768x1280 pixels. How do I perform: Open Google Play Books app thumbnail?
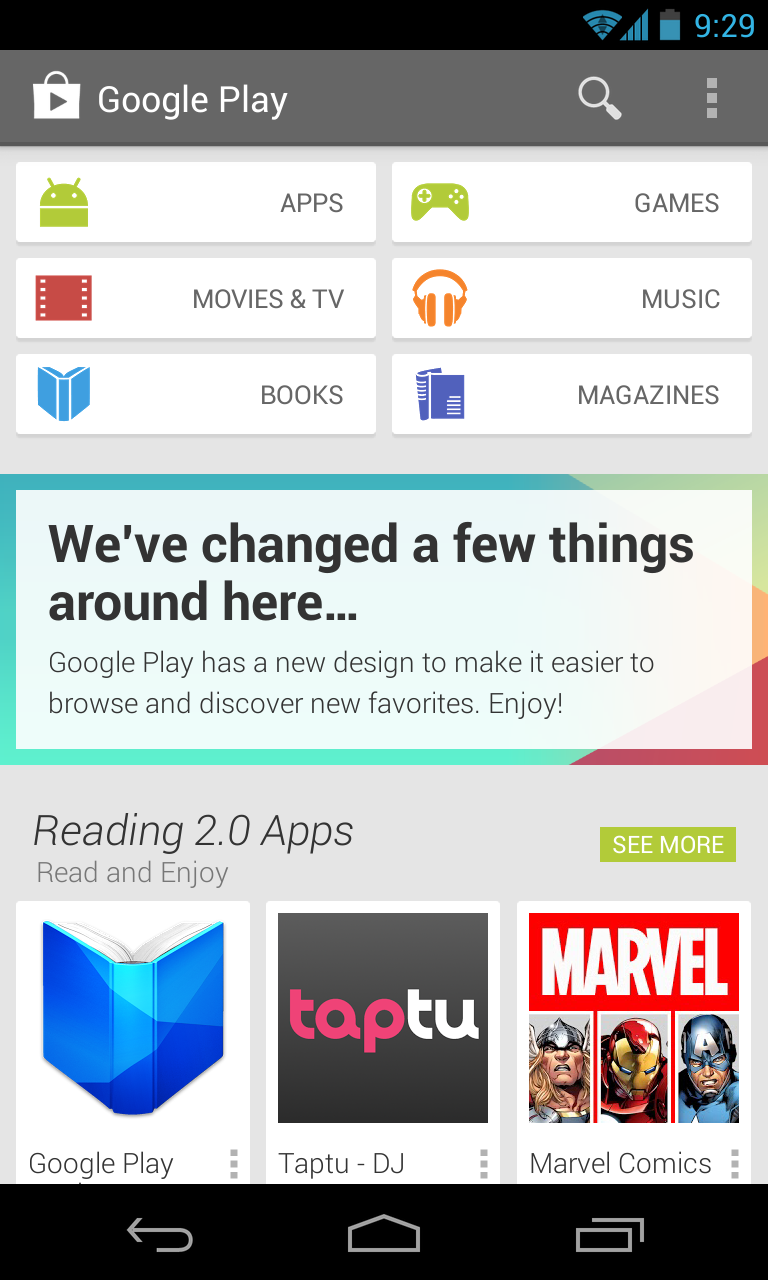coord(133,1017)
